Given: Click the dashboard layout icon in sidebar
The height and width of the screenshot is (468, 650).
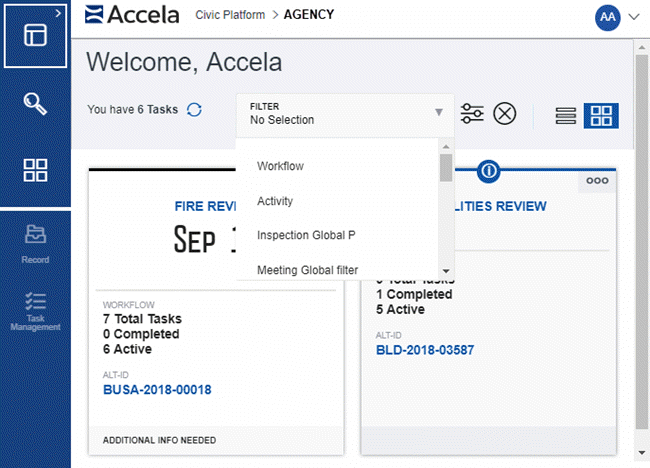Looking at the screenshot, I should point(35,35).
